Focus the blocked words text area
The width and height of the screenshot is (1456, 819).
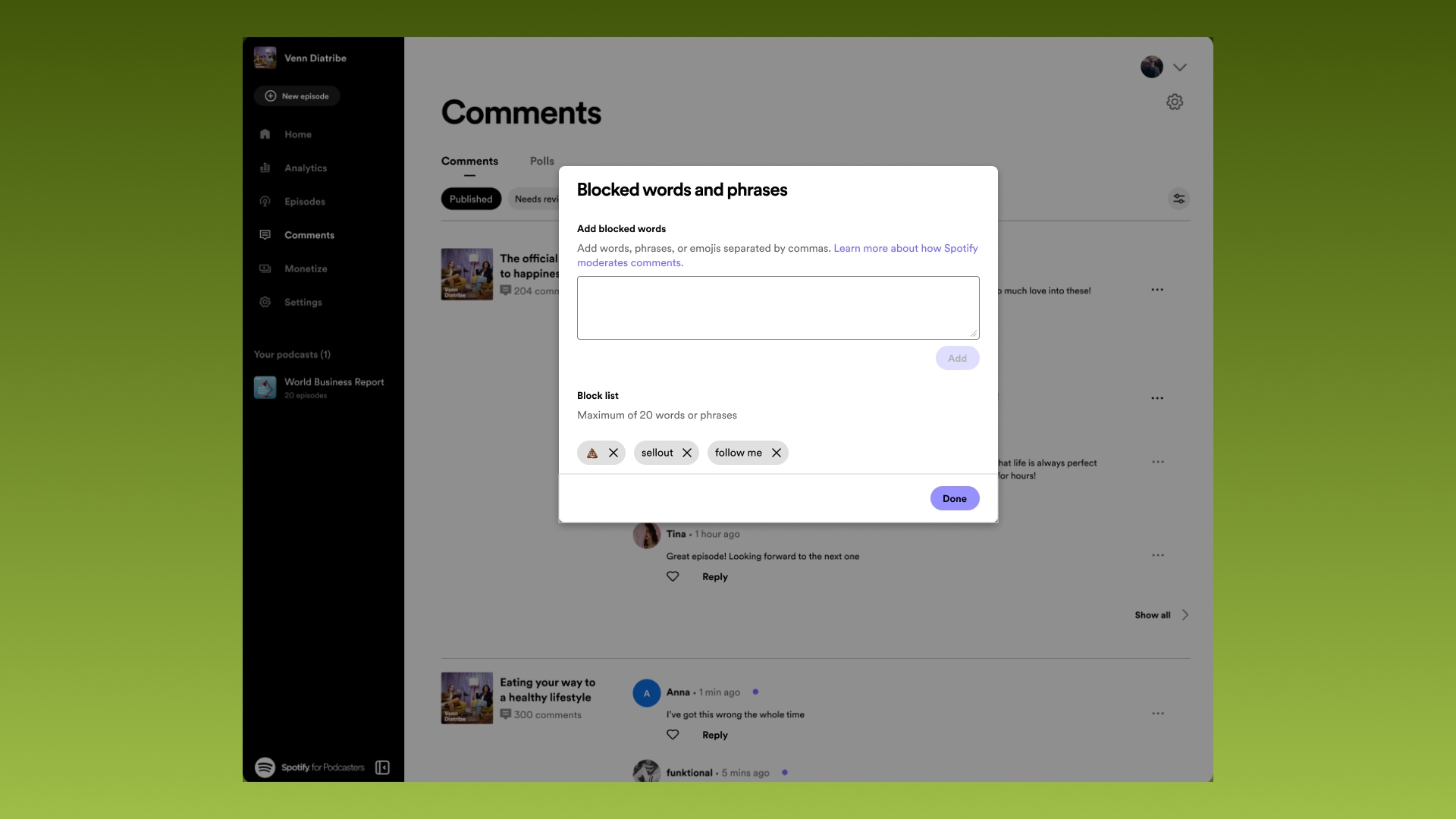(778, 308)
